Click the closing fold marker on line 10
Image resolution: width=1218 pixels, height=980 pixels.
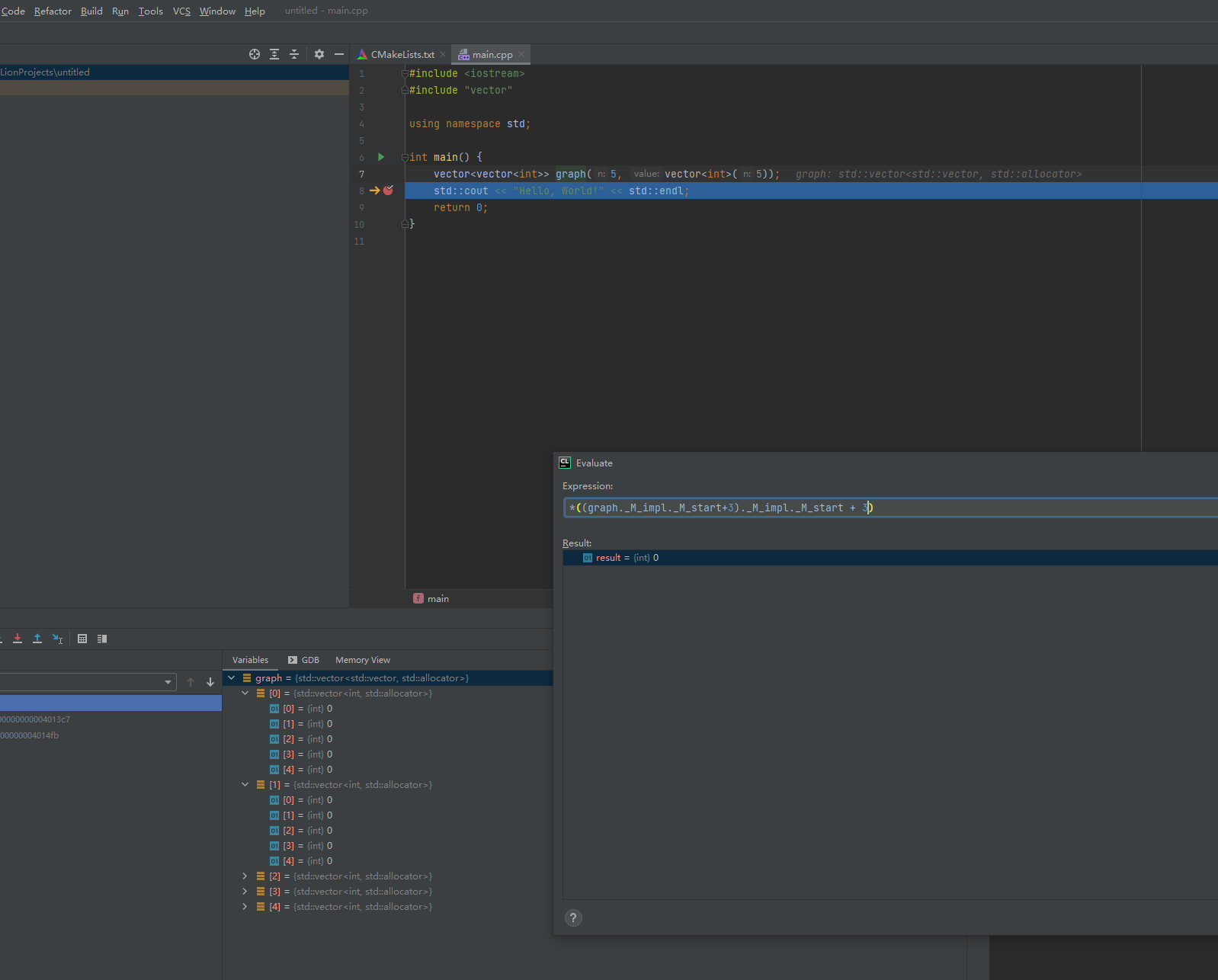(x=405, y=224)
